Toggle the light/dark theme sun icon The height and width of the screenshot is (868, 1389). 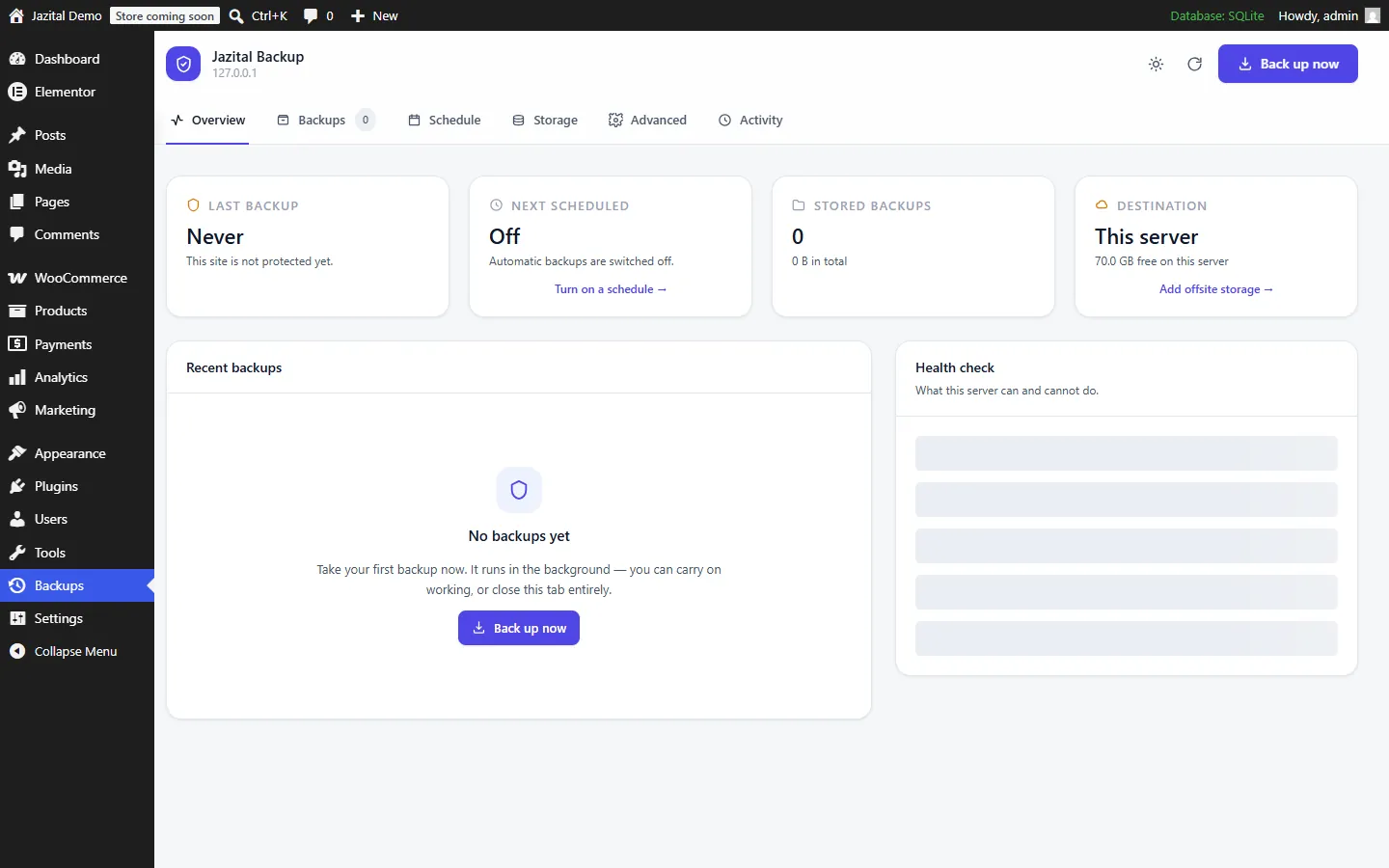(1156, 65)
